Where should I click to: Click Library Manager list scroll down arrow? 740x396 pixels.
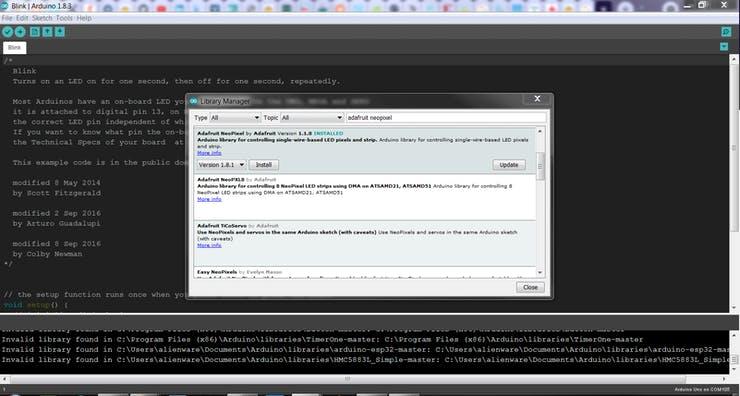click(540, 273)
